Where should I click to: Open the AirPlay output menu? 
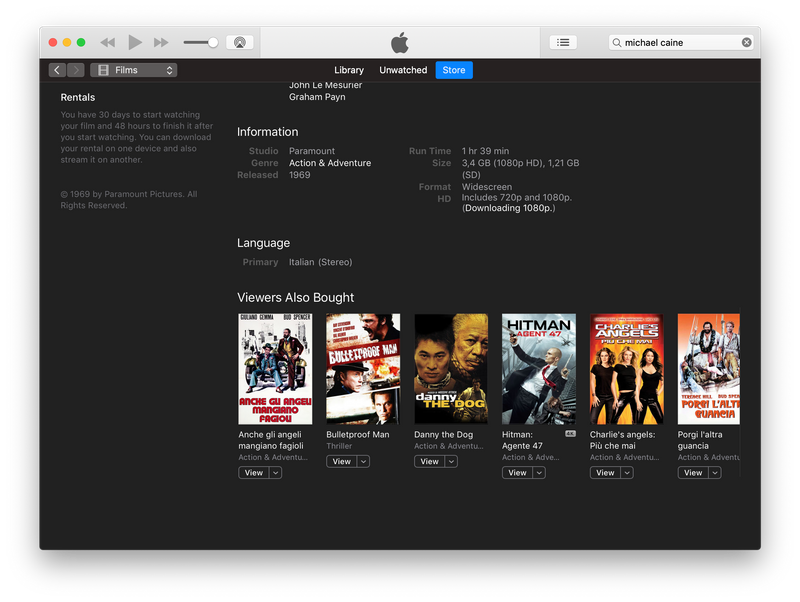pos(240,43)
